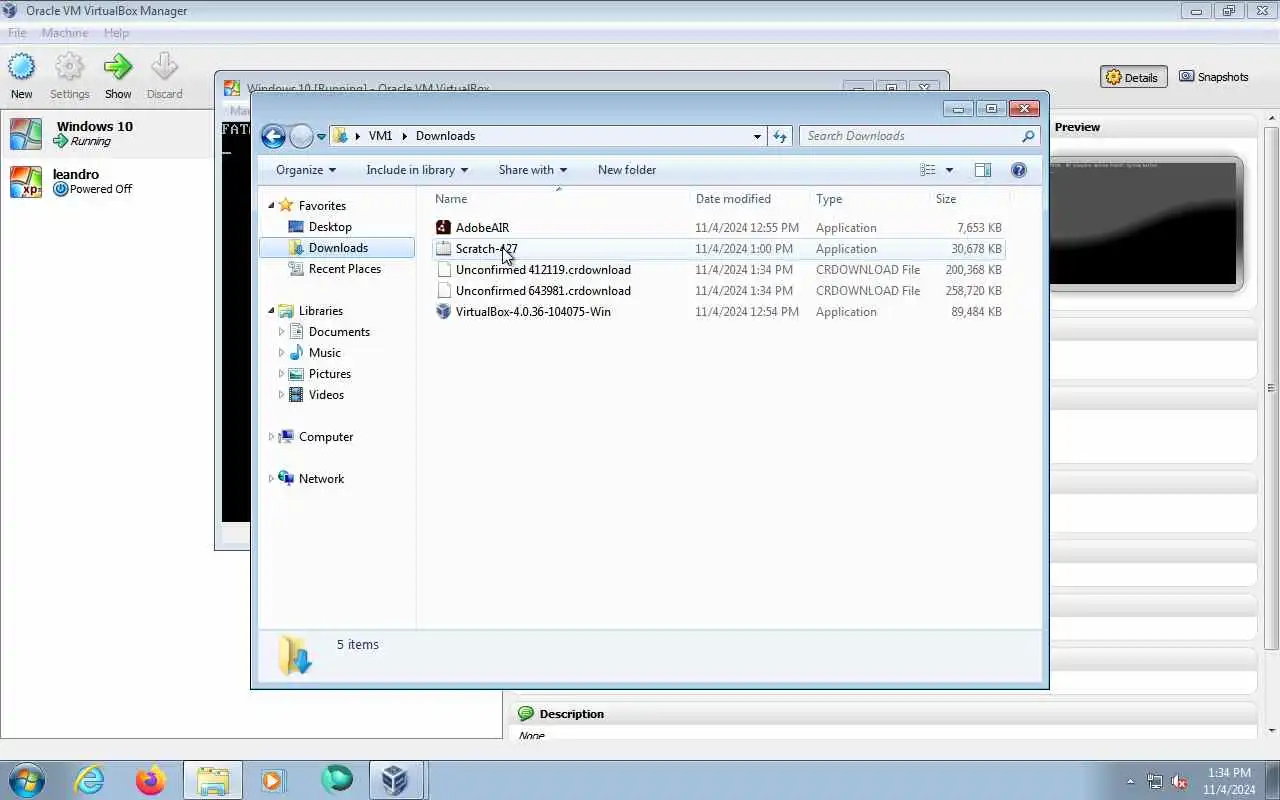Open recent locations dropdown arrow

pos(321,137)
